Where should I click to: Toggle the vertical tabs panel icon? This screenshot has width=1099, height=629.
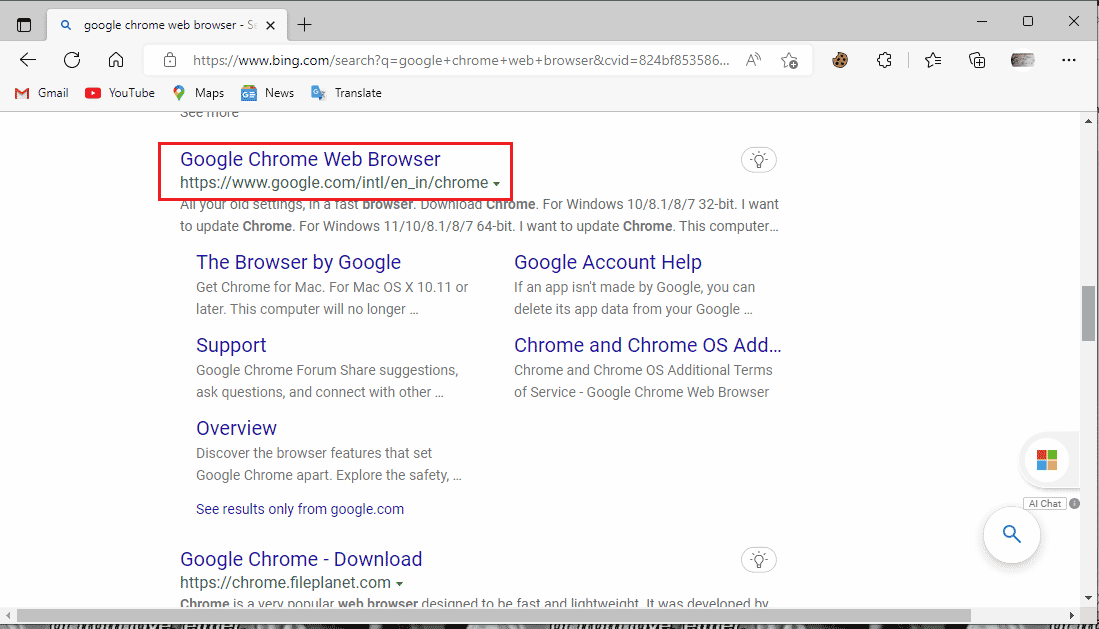[24, 24]
